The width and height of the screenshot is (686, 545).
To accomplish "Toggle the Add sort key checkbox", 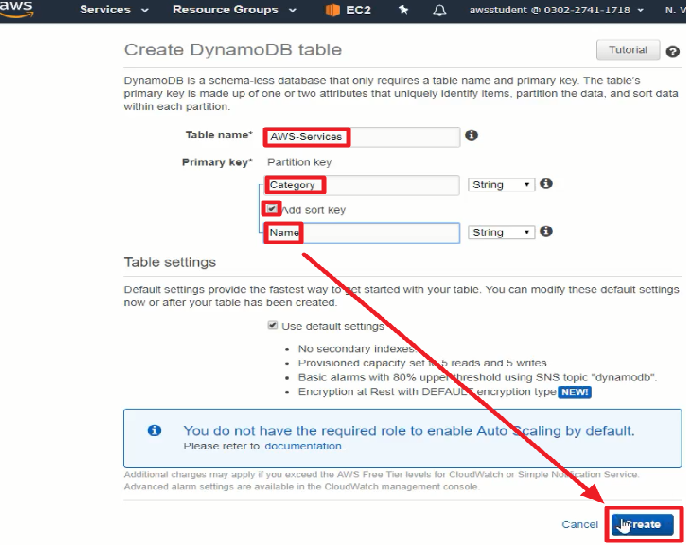I will click(x=271, y=208).
